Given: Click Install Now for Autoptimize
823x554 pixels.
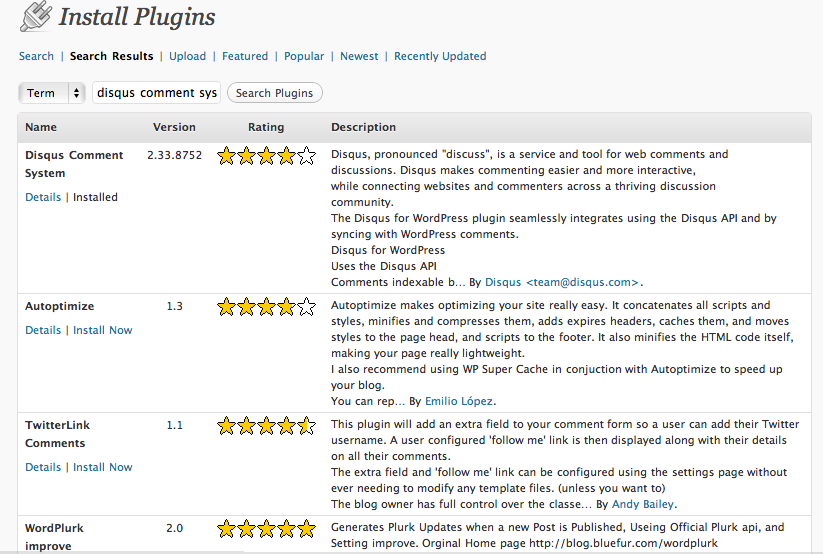Looking at the screenshot, I should pos(102,330).
